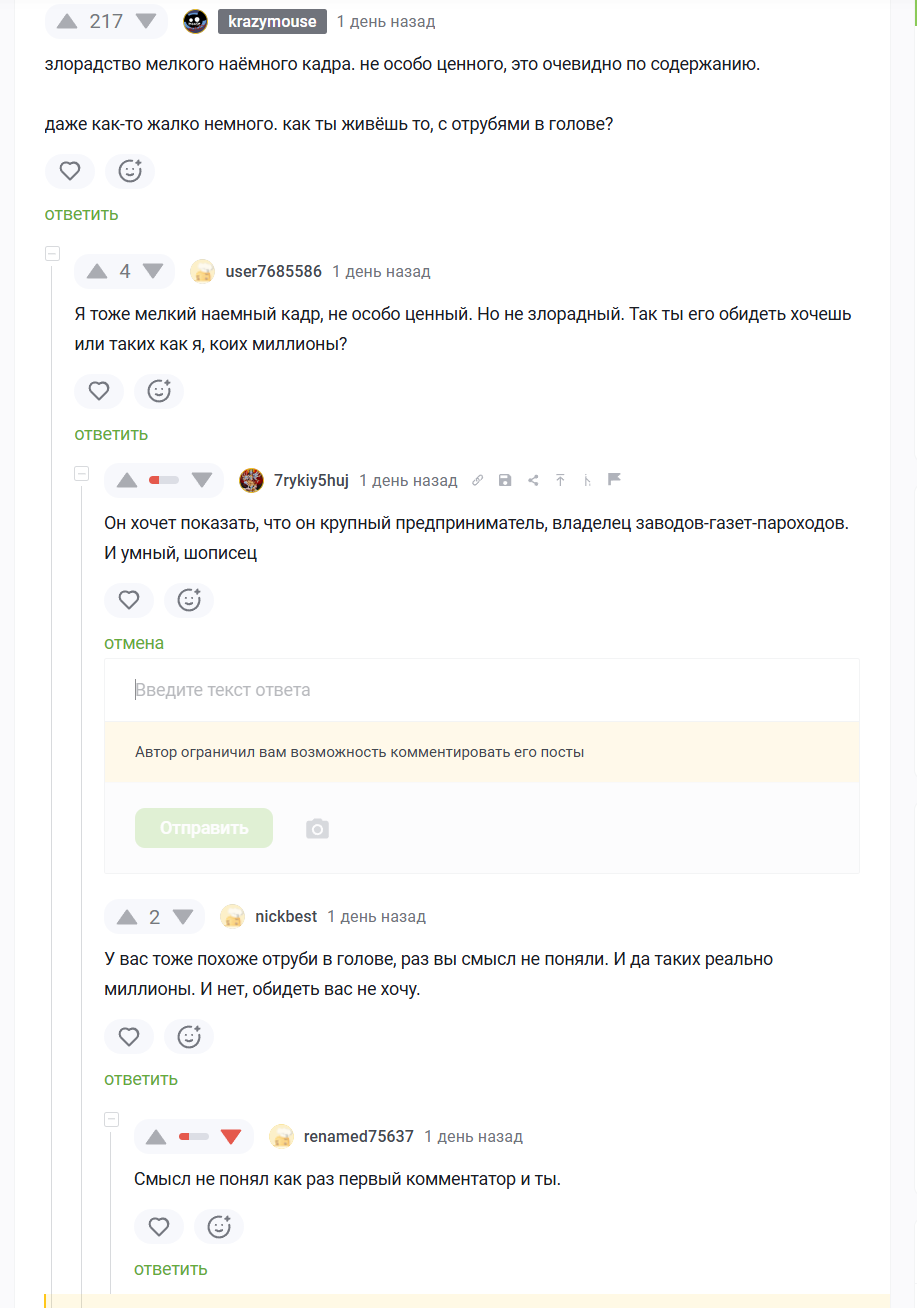Collapse the renamed75637 reply branch

[112, 1119]
